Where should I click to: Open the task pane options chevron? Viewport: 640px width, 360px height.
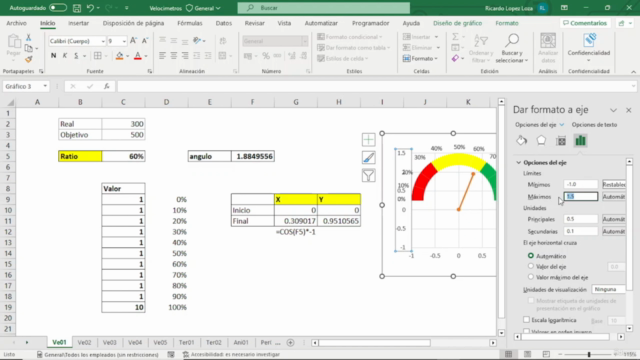tap(613, 110)
